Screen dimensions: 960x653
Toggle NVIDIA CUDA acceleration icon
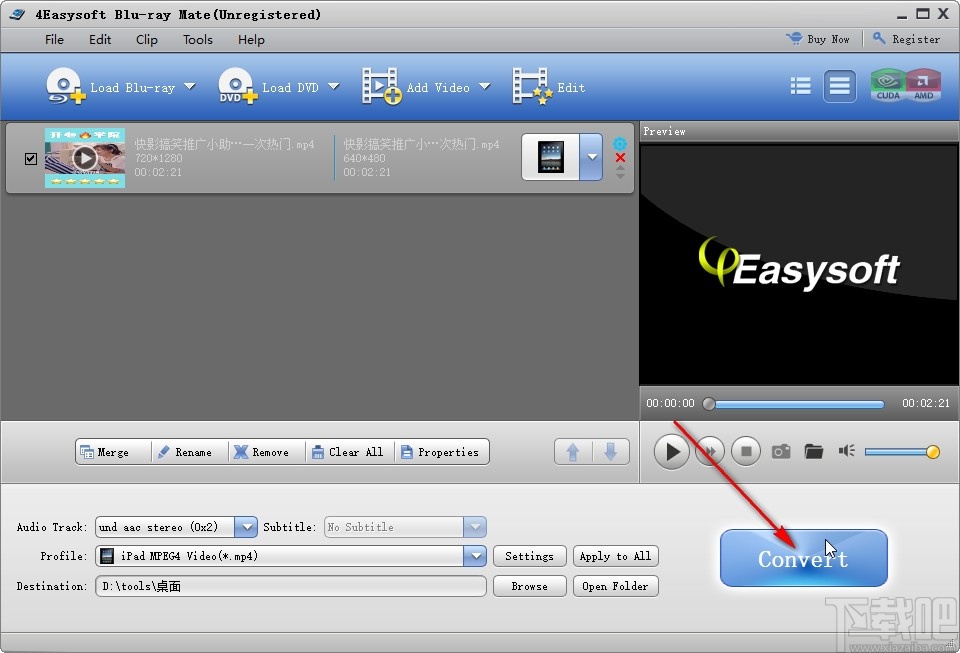tap(888, 86)
